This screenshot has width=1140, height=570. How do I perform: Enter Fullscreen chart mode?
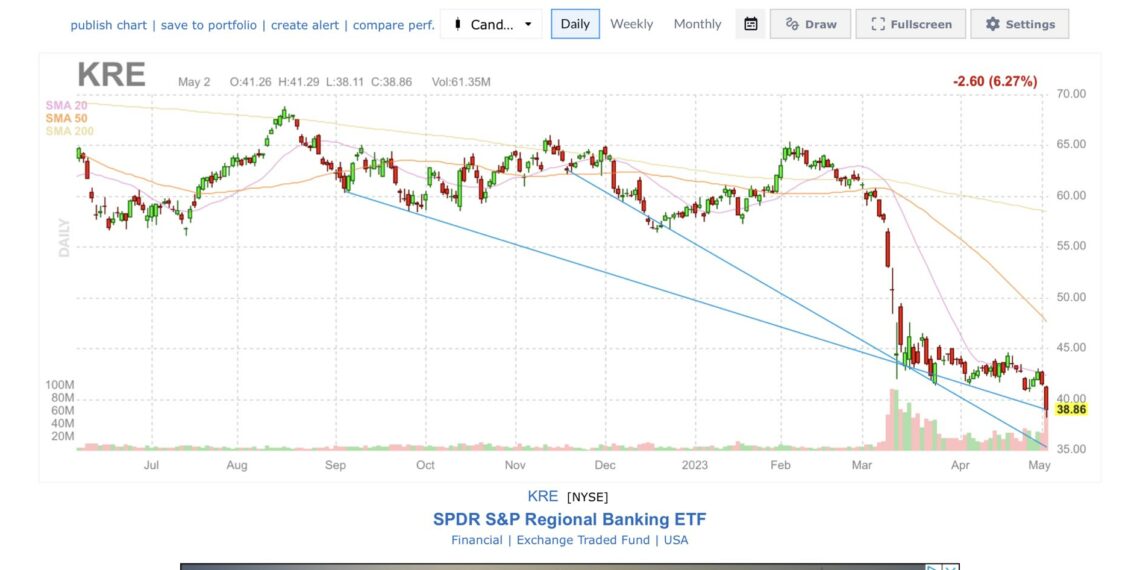tap(911, 24)
